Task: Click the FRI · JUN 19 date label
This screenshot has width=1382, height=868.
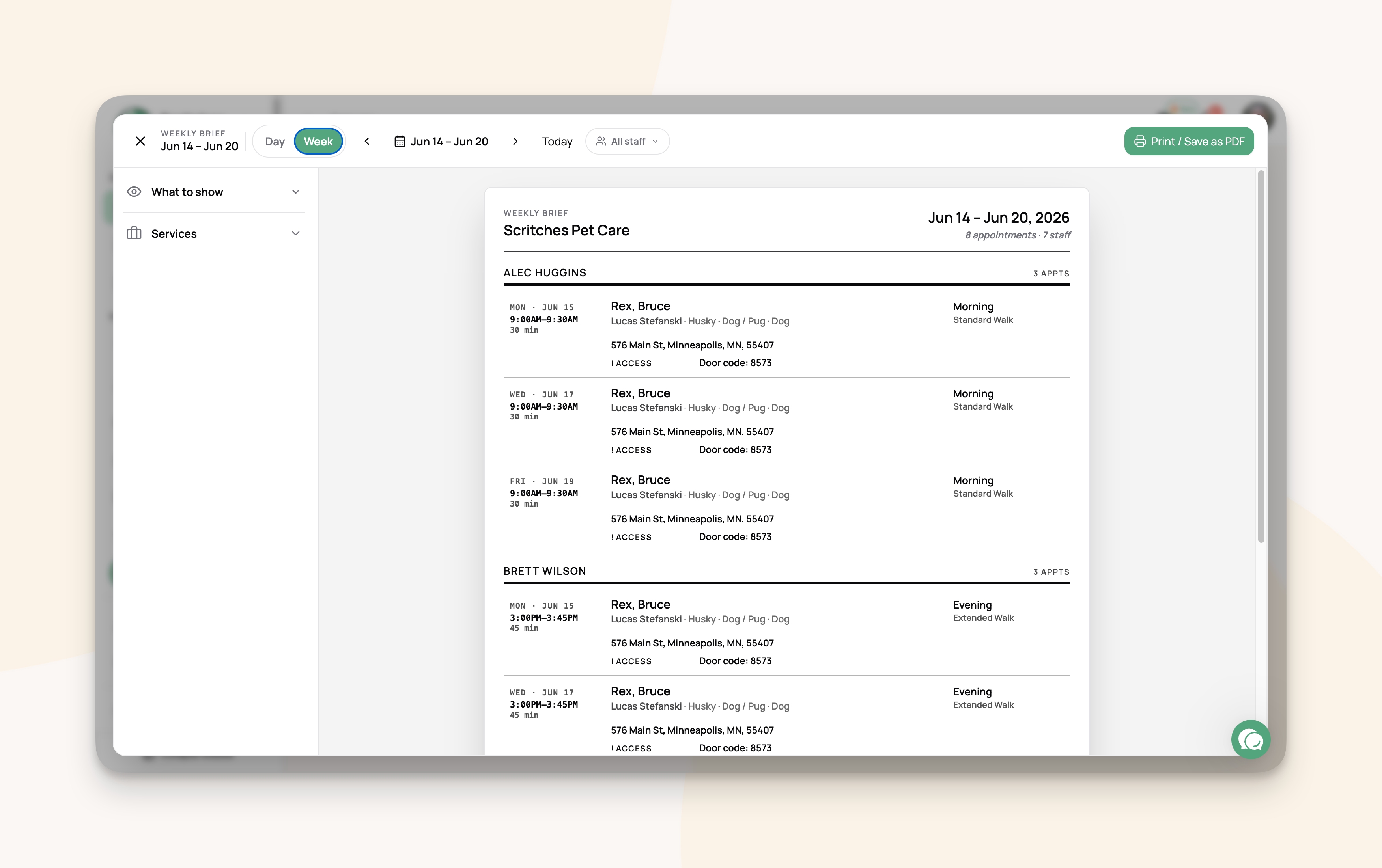Action: 541,481
